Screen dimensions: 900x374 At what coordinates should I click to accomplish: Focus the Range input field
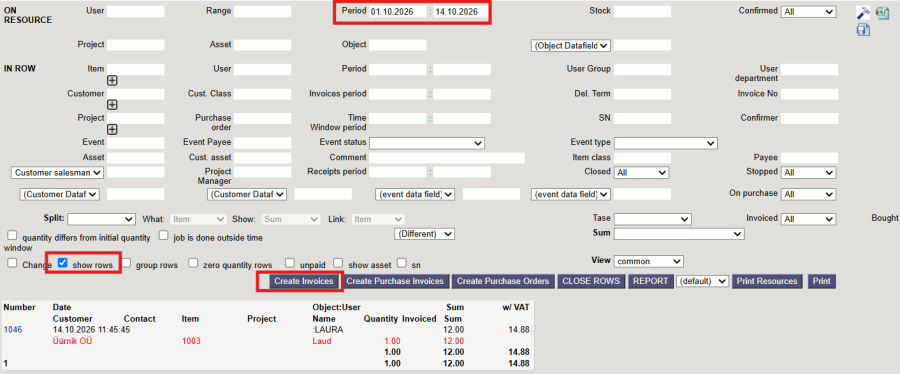pyautogui.click(x=262, y=11)
